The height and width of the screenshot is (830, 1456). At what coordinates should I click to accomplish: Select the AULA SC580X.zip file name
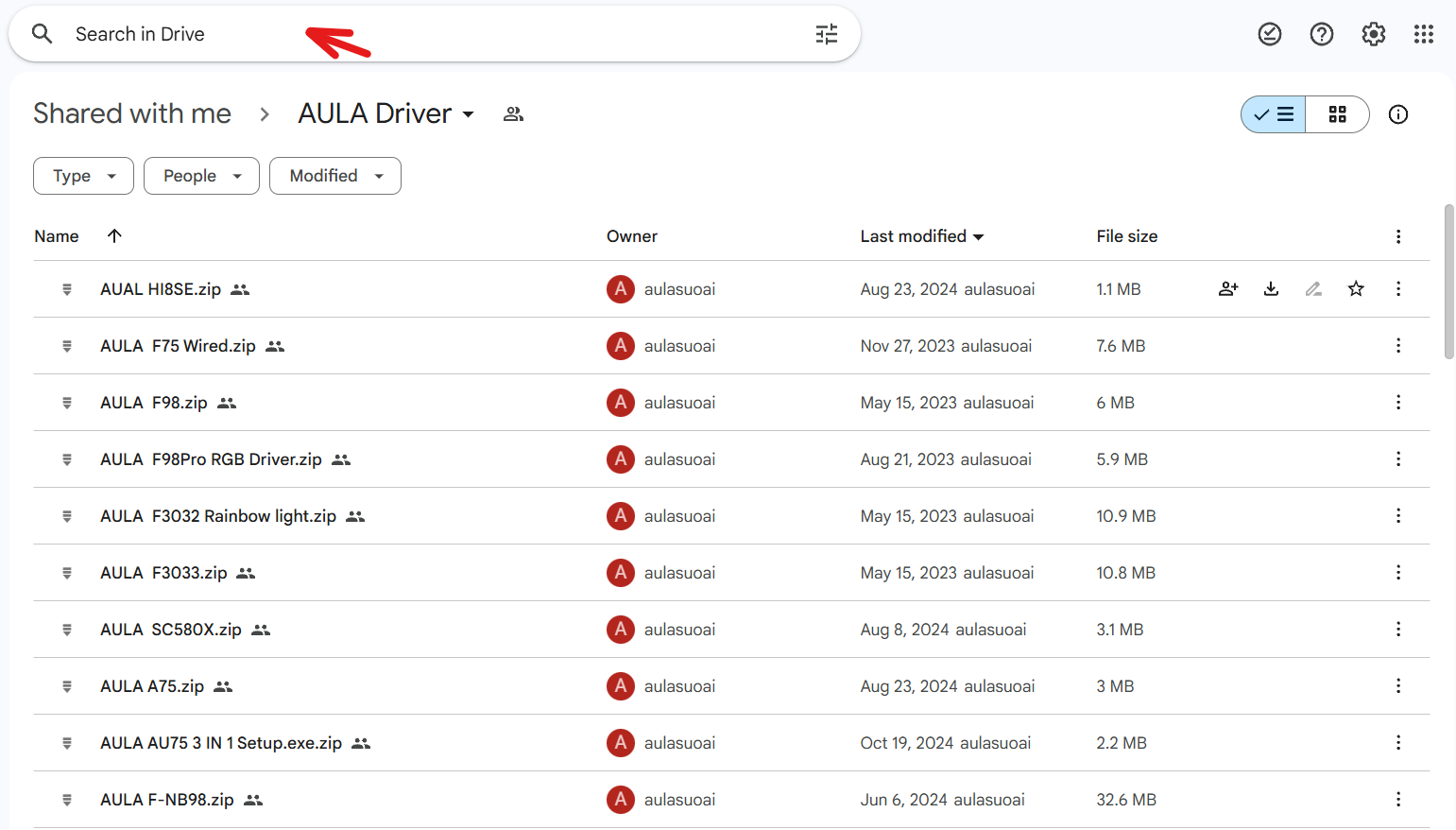[x=171, y=630]
